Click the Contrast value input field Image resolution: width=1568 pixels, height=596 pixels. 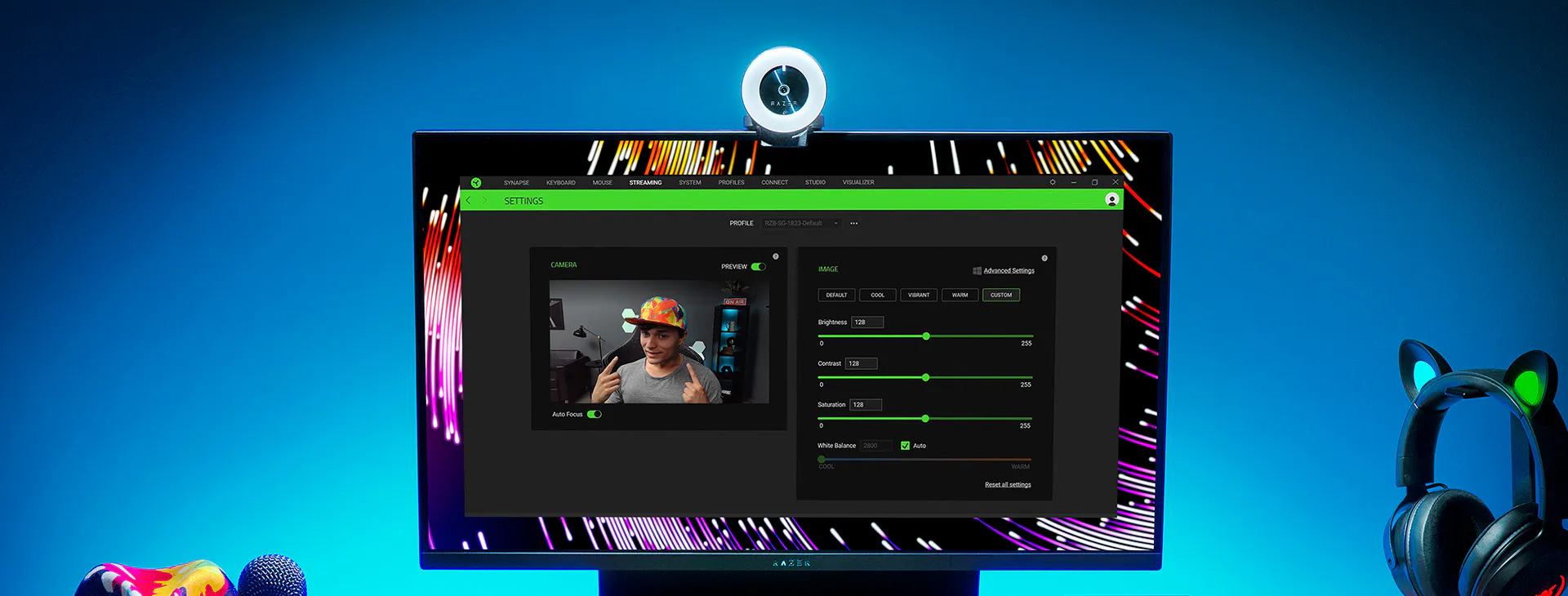(x=862, y=363)
